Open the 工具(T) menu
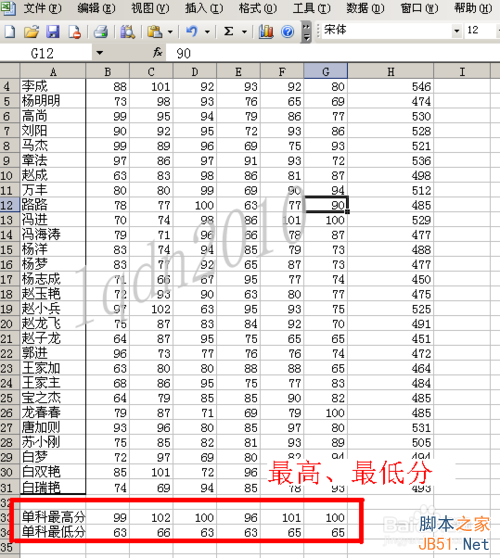This screenshot has width=500, height=558. [x=312, y=8]
